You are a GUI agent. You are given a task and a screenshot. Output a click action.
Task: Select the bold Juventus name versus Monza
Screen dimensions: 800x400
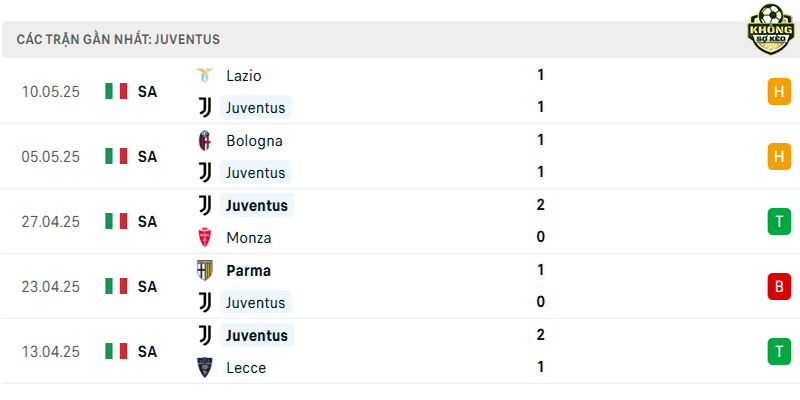tap(257, 205)
